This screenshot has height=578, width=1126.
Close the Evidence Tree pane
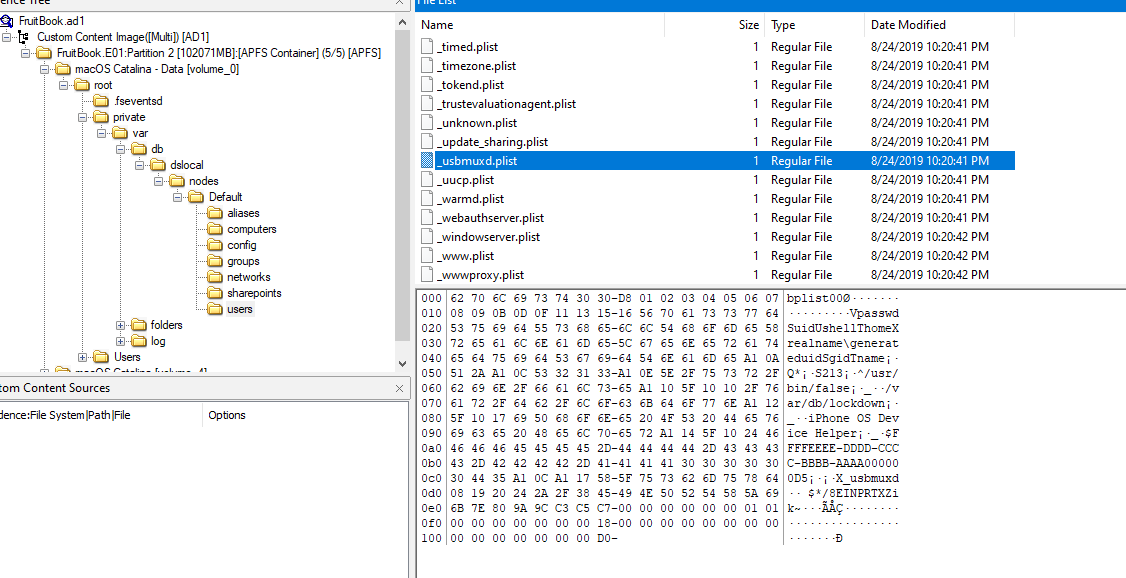[400, 3]
